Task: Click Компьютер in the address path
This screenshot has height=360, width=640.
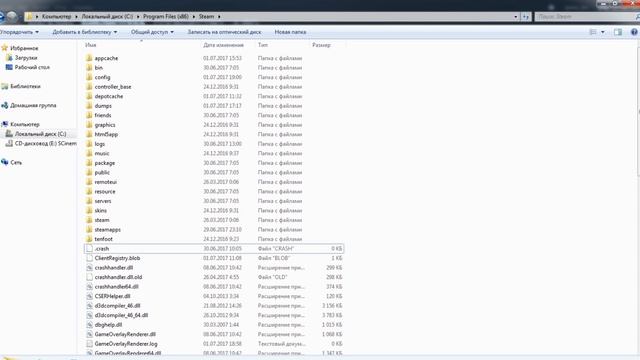Action: coord(56,16)
